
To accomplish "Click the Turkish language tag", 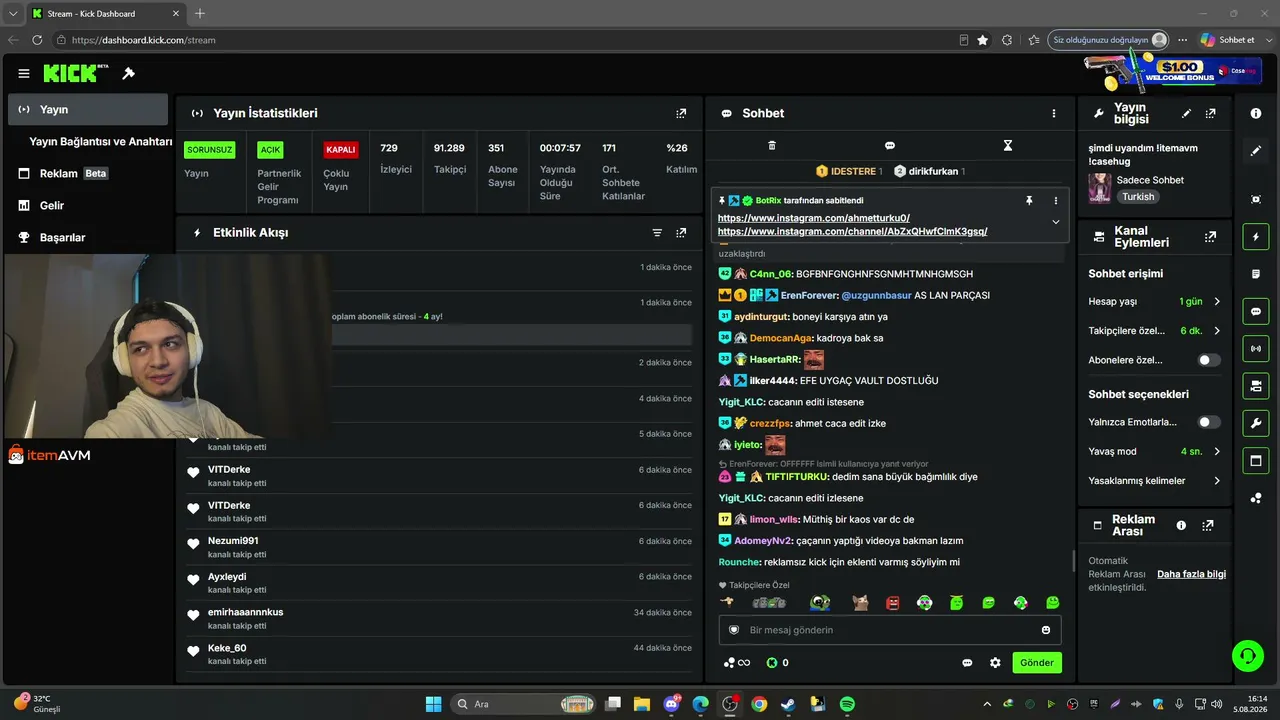I will coord(1138,197).
